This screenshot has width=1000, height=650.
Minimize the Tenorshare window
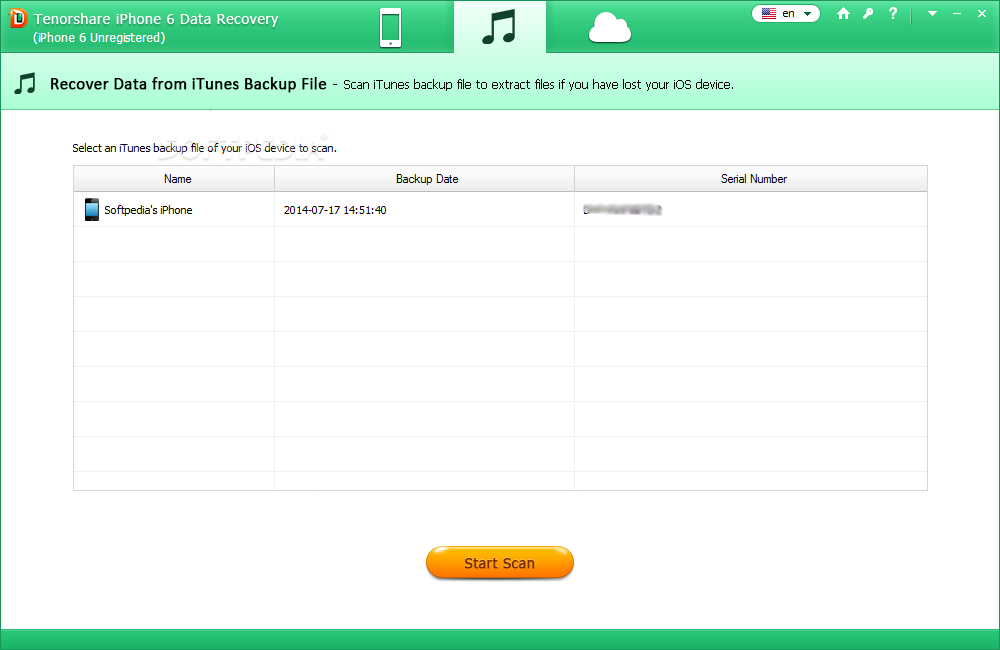pos(957,13)
